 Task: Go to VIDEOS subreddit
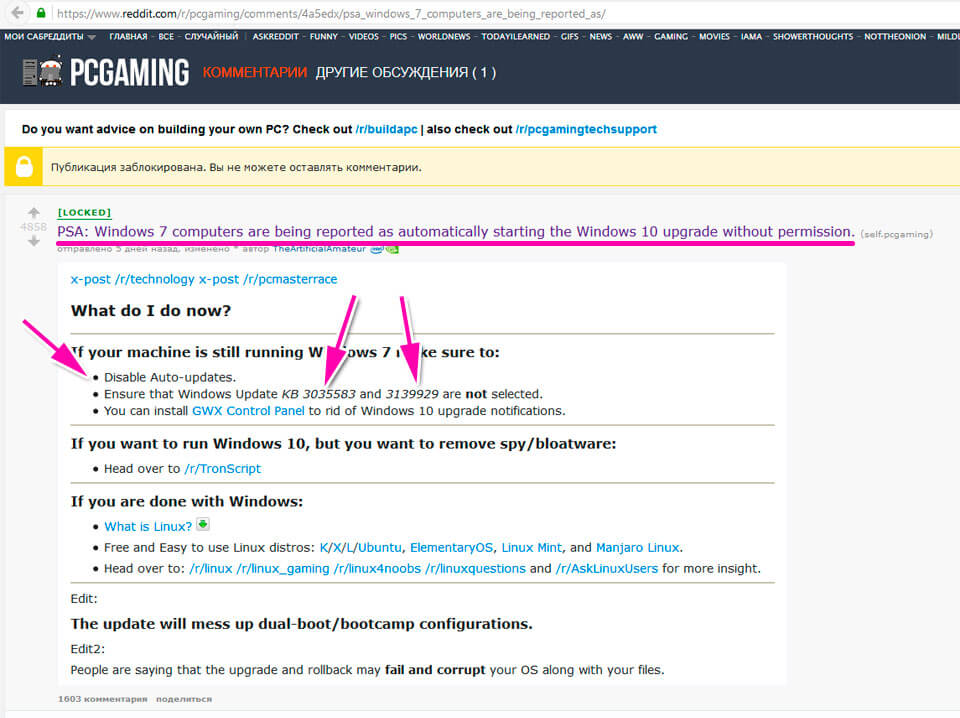[x=364, y=37]
